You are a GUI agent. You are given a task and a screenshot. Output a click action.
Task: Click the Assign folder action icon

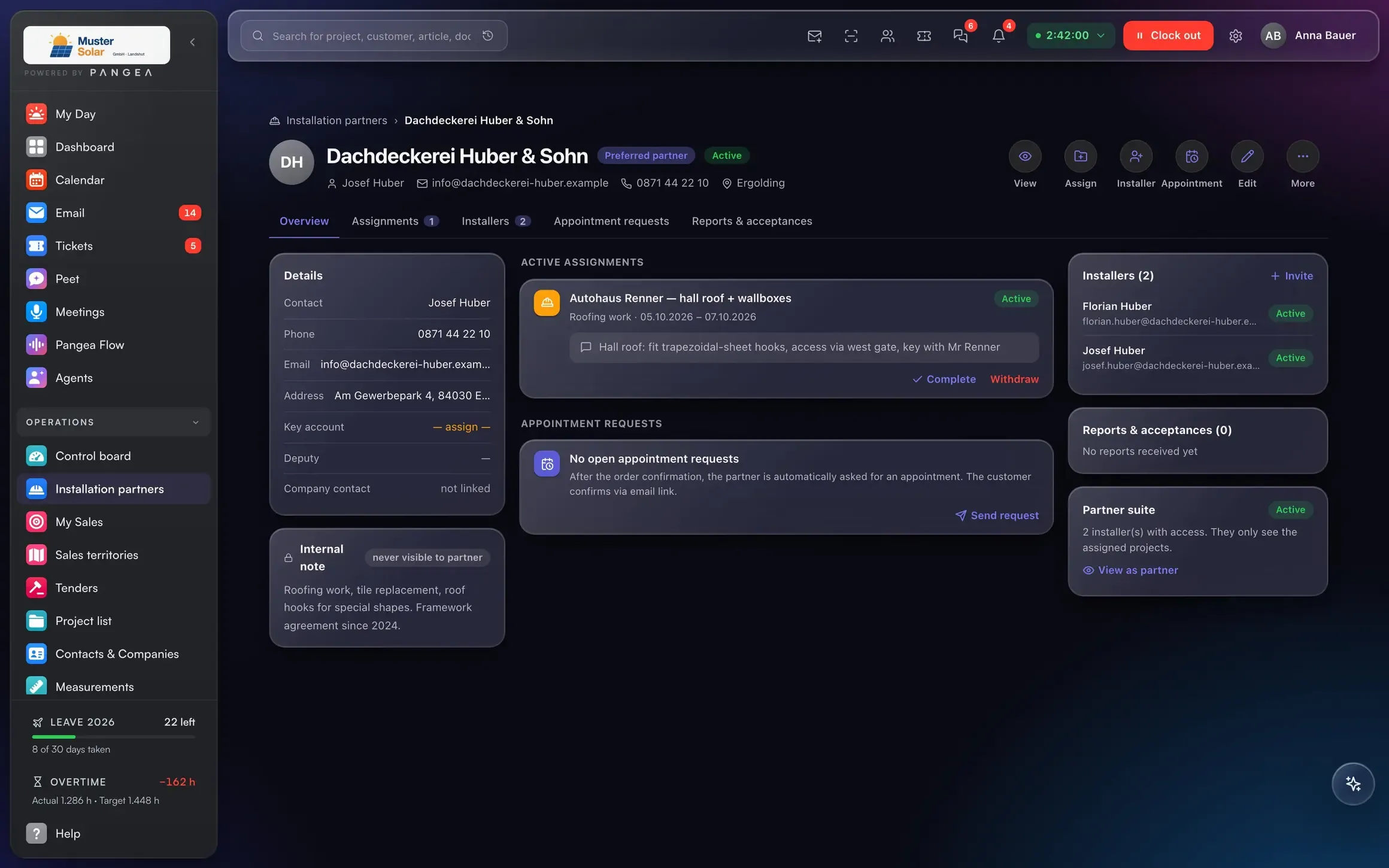(x=1081, y=156)
